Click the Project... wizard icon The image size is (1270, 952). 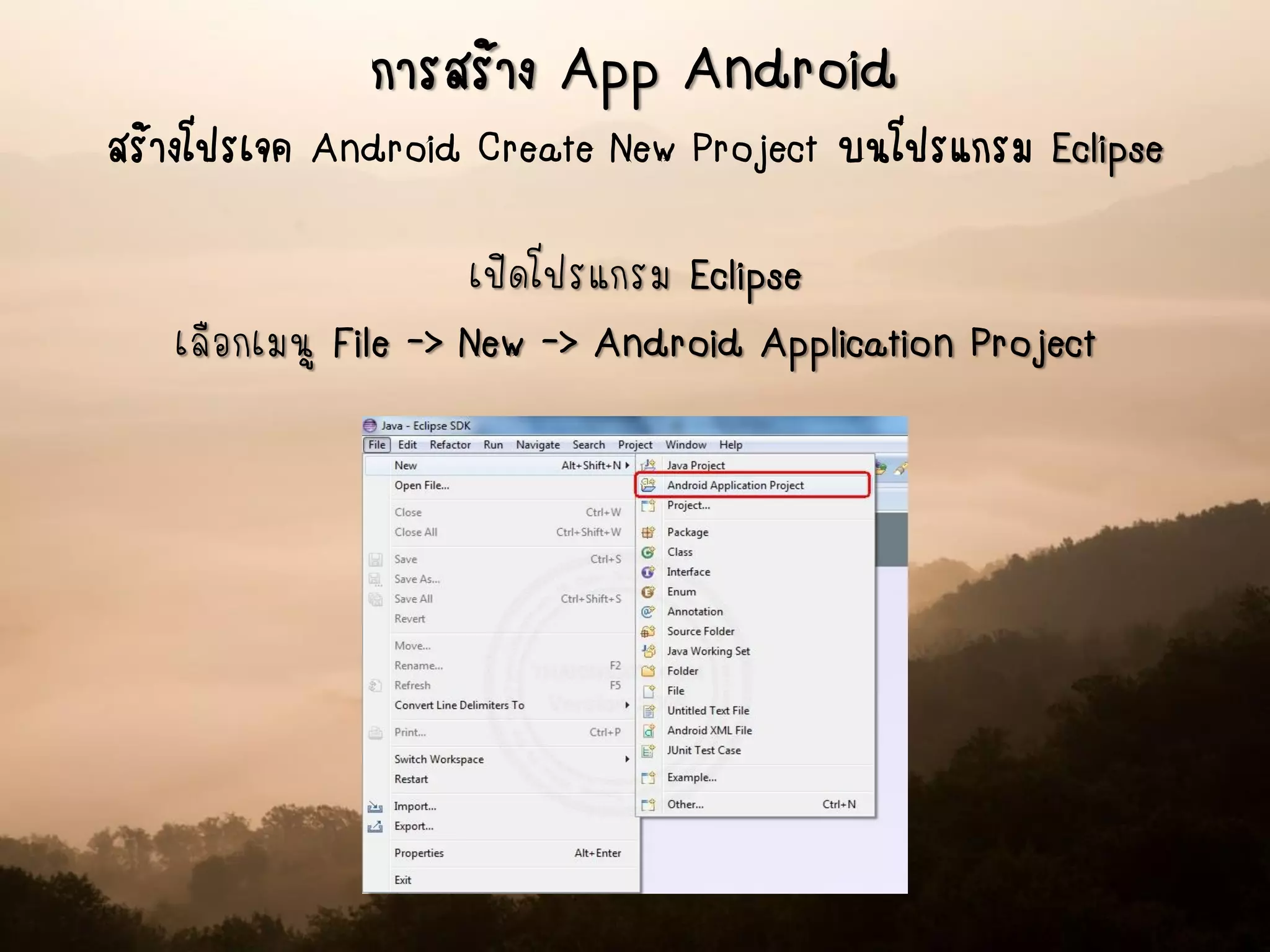tap(648, 505)
